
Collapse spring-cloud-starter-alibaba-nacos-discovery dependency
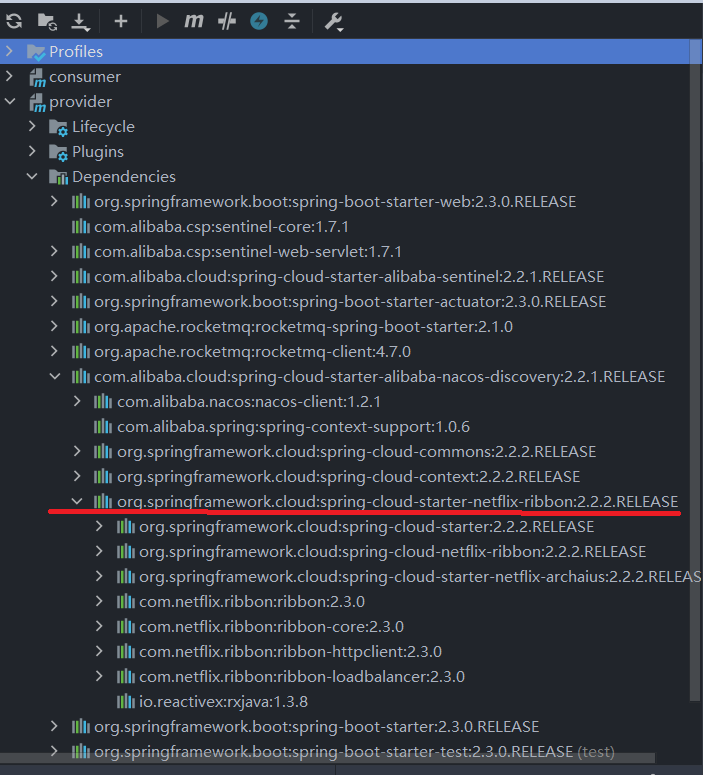(55, 376)
